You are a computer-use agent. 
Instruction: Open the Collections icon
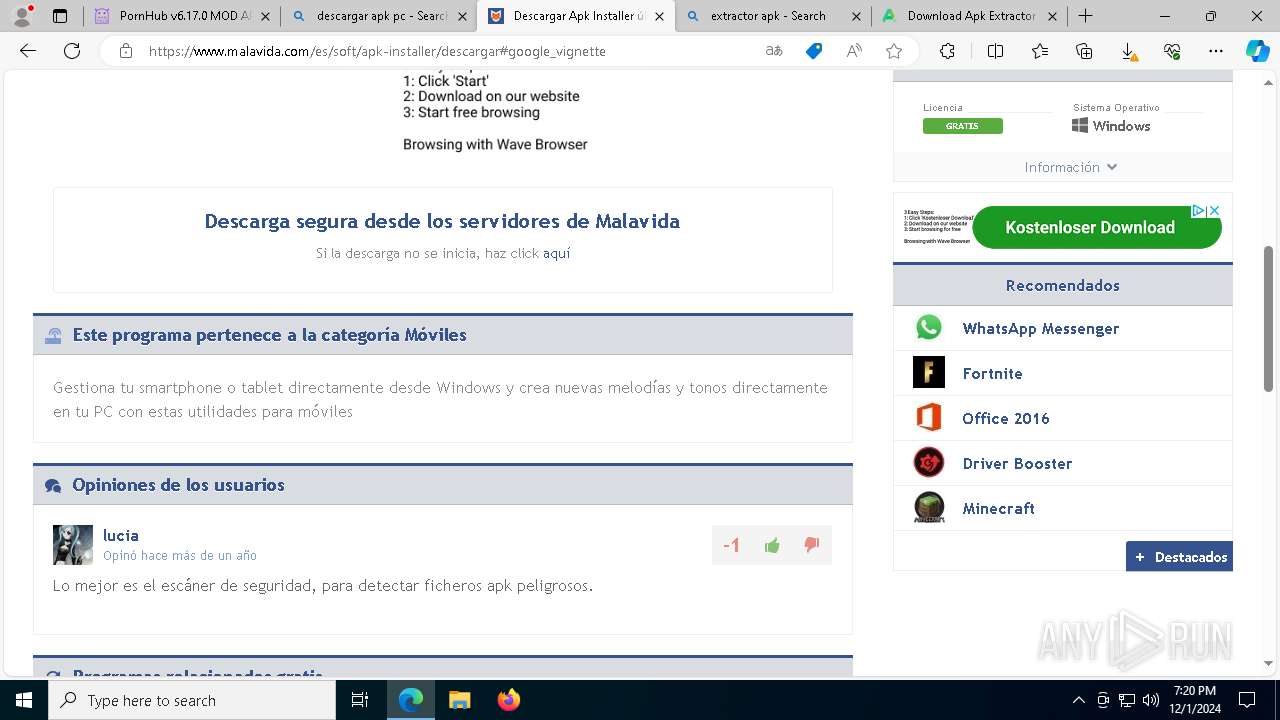[x=1084, y=51]
